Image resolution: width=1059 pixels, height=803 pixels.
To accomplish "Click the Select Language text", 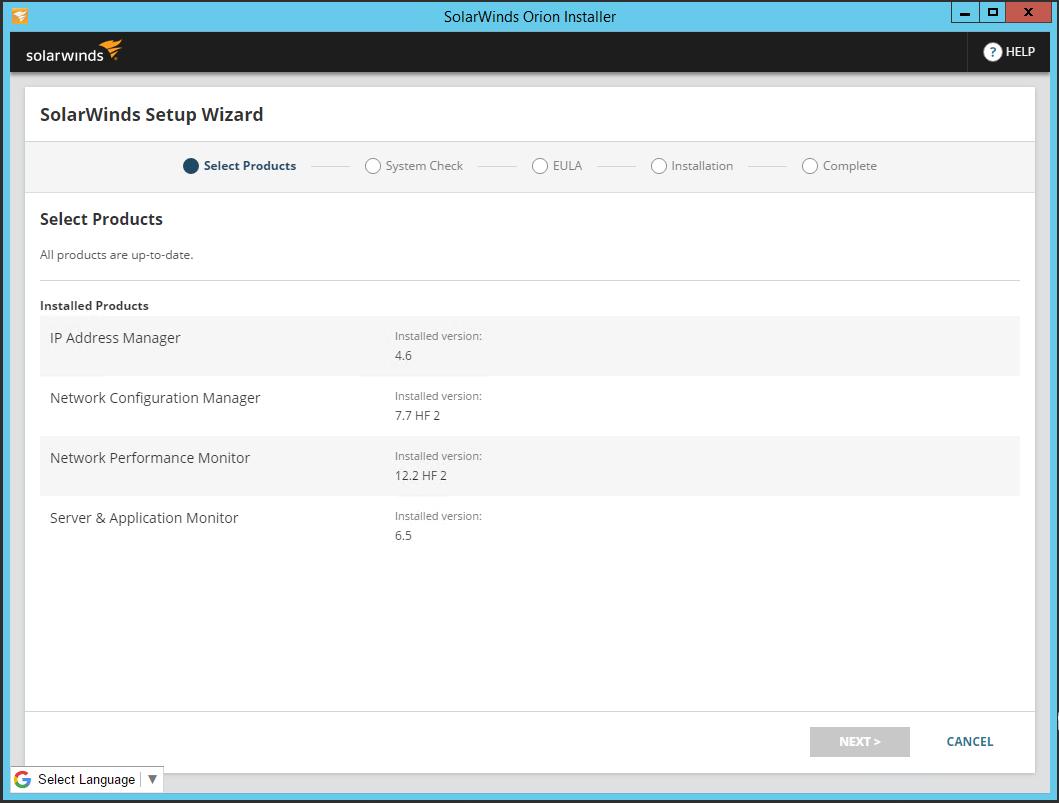I will pyautogui.click(x=86, y=779).
